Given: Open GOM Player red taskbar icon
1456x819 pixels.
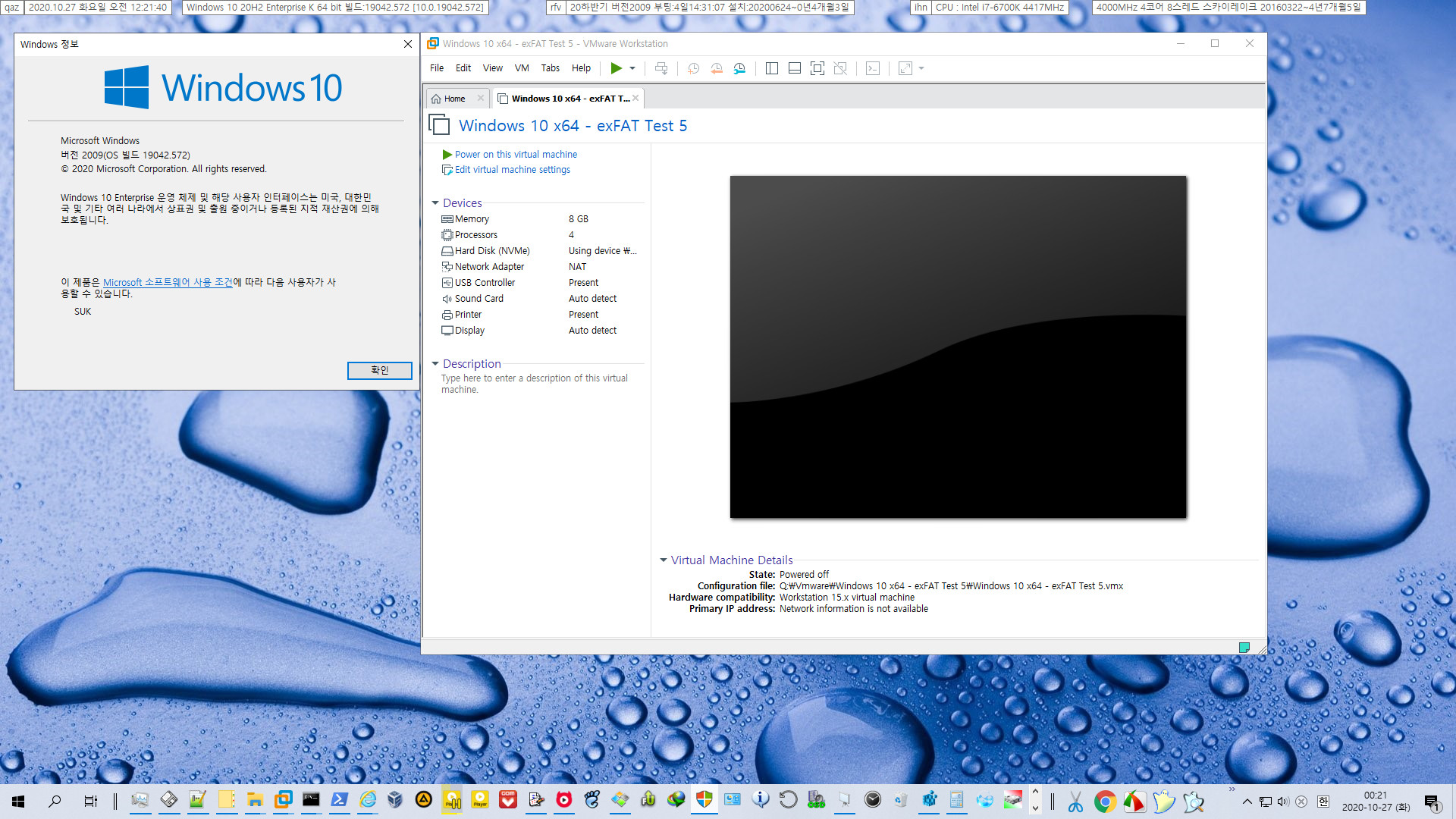Looking at the screenshot, I should 508,800.
